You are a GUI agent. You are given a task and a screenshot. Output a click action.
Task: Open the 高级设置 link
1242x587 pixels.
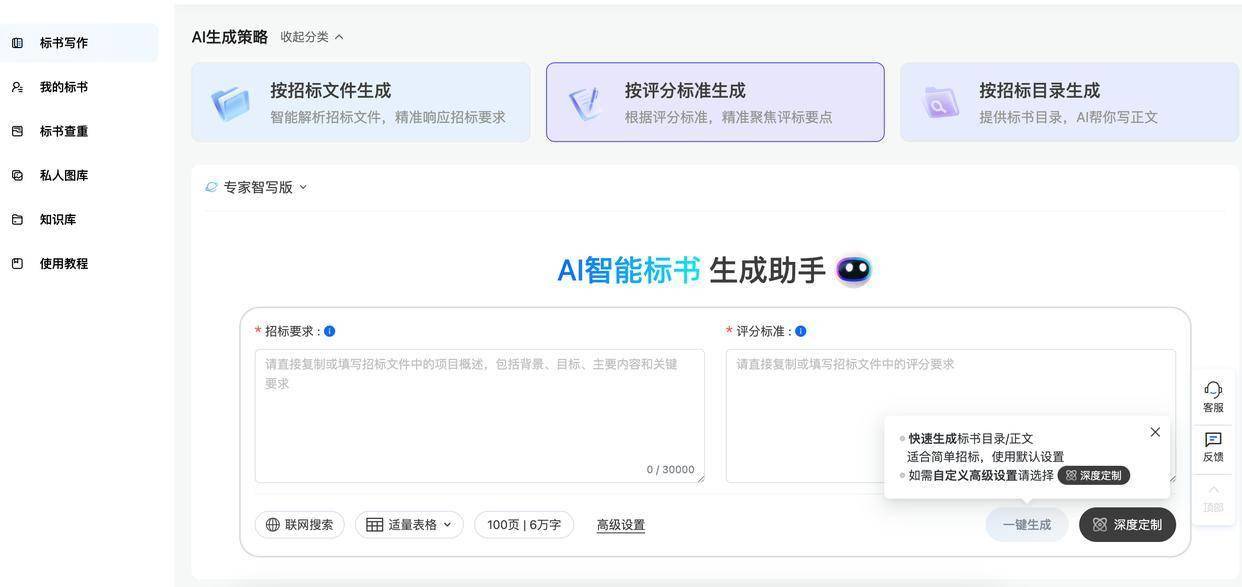click(x=620, y=525)
